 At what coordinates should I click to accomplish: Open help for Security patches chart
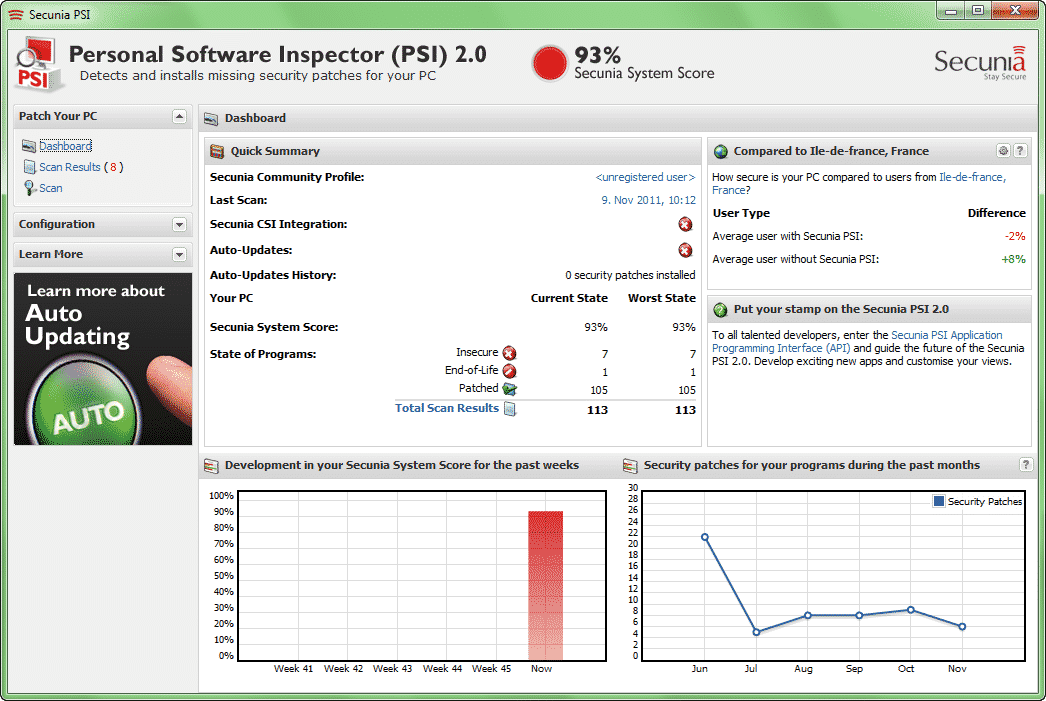[x=1025, y=465]
